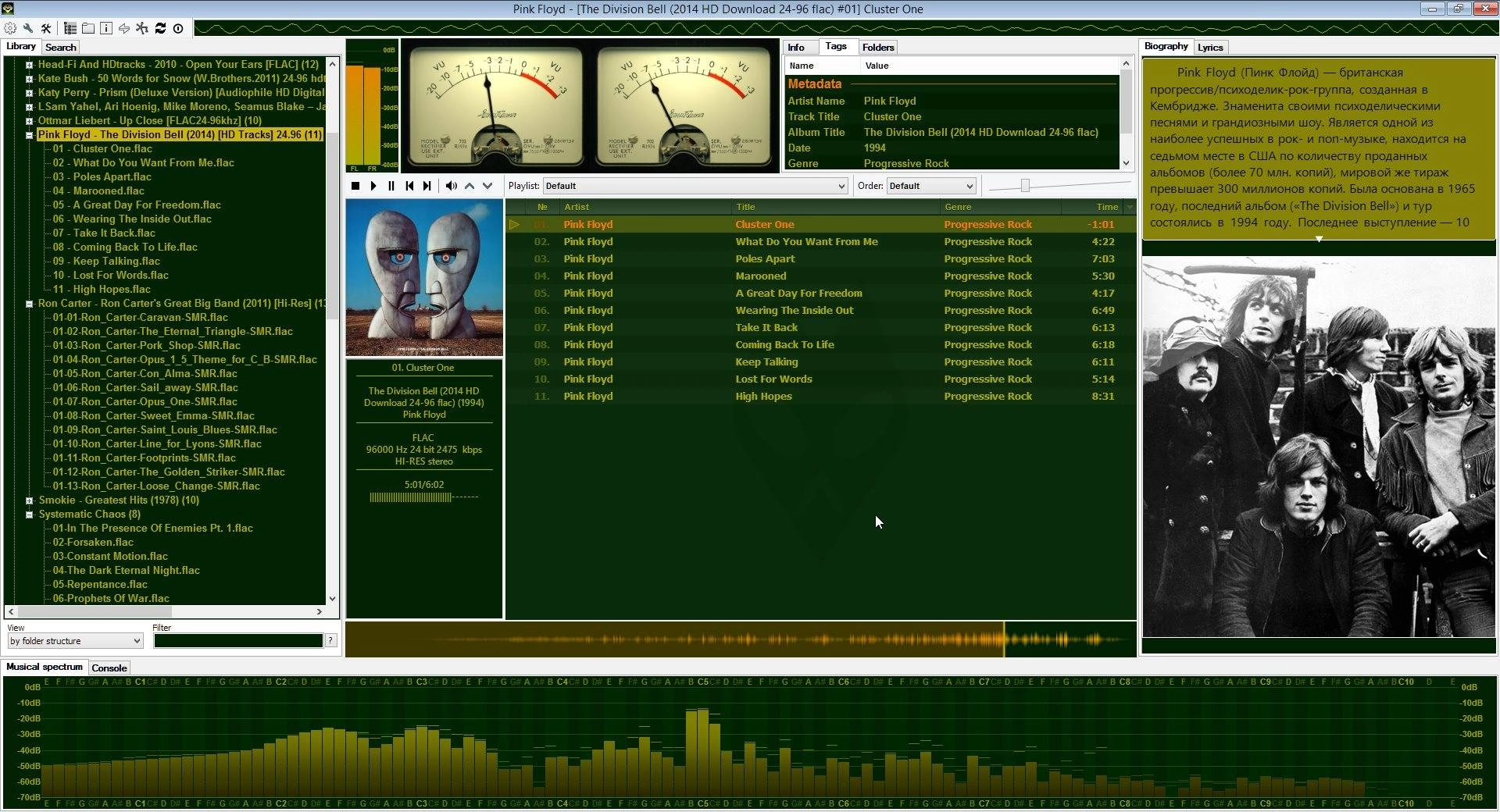1500x812 pixels.
Task: Expand the Ottmar Liebert Up Close folder
Action: (29, 121)
